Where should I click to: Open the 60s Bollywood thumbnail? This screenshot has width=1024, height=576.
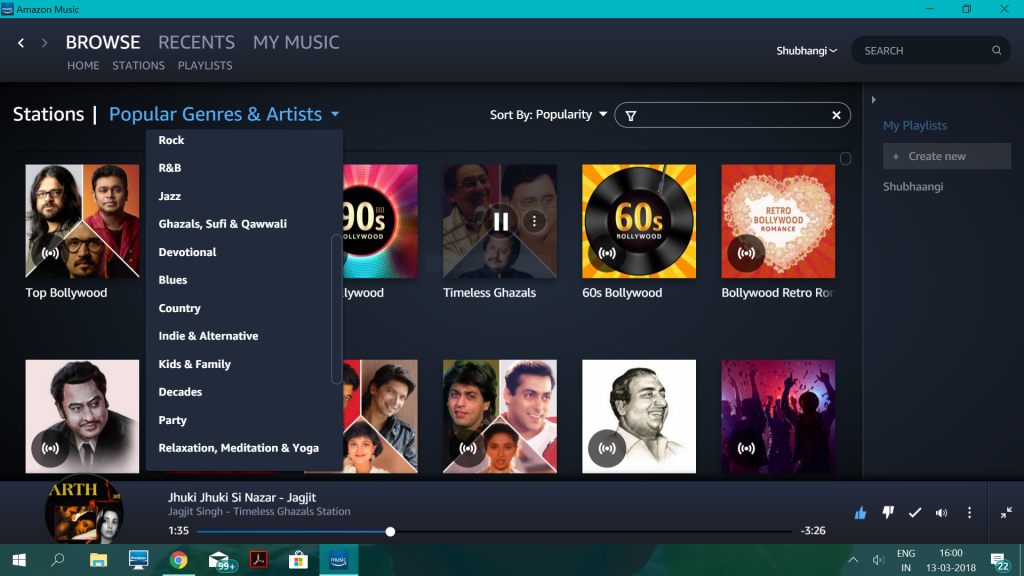pyautogui.click(x=639, y=221)
